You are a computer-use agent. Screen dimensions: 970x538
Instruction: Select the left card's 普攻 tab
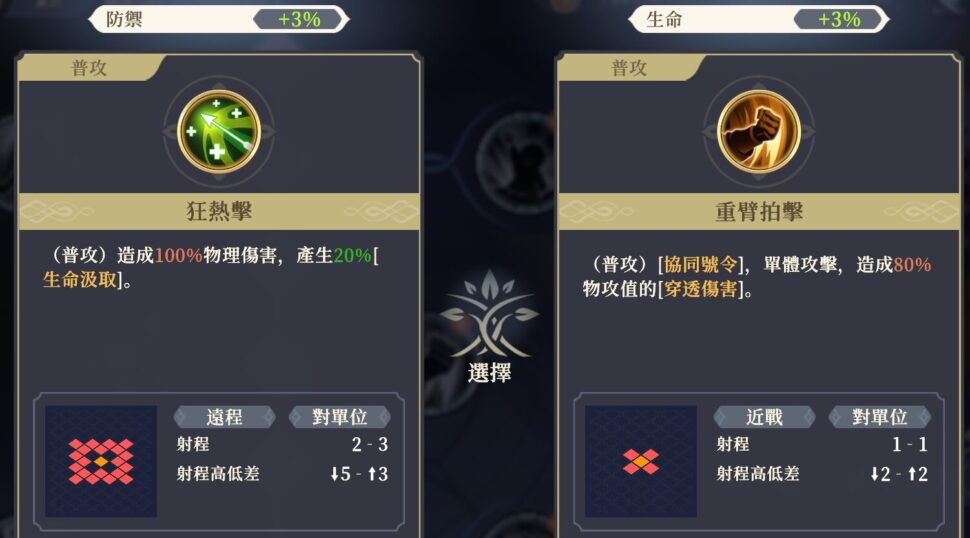(90, 67)
